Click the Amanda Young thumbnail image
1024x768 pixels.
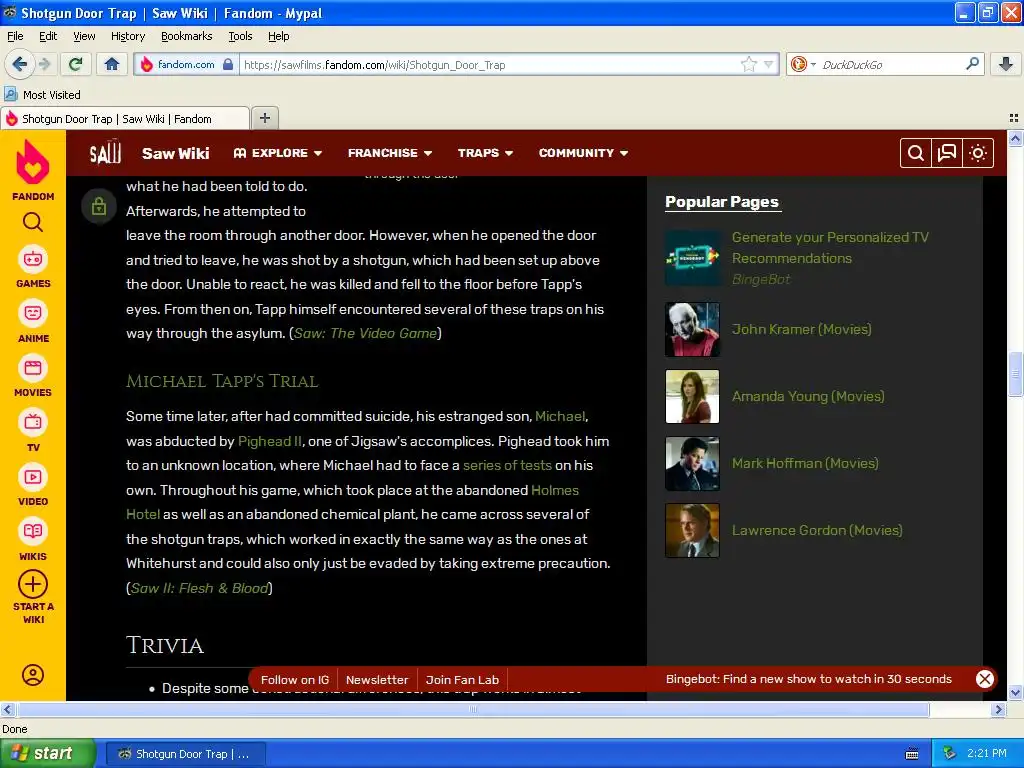[x=692, y=396]
